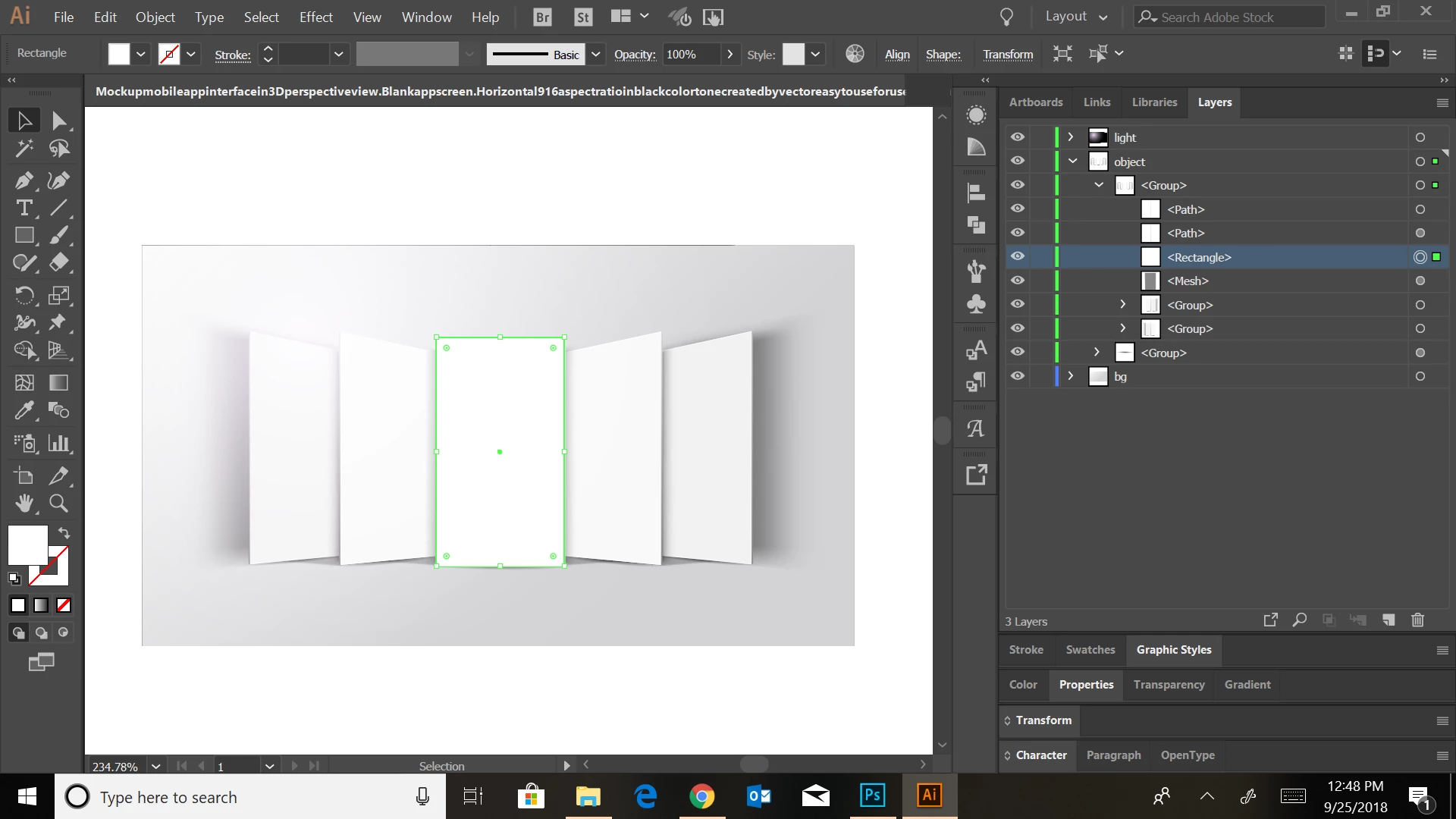Collapse the object layer arrow
This screenshot has height=819, width=1456.
1072,162
